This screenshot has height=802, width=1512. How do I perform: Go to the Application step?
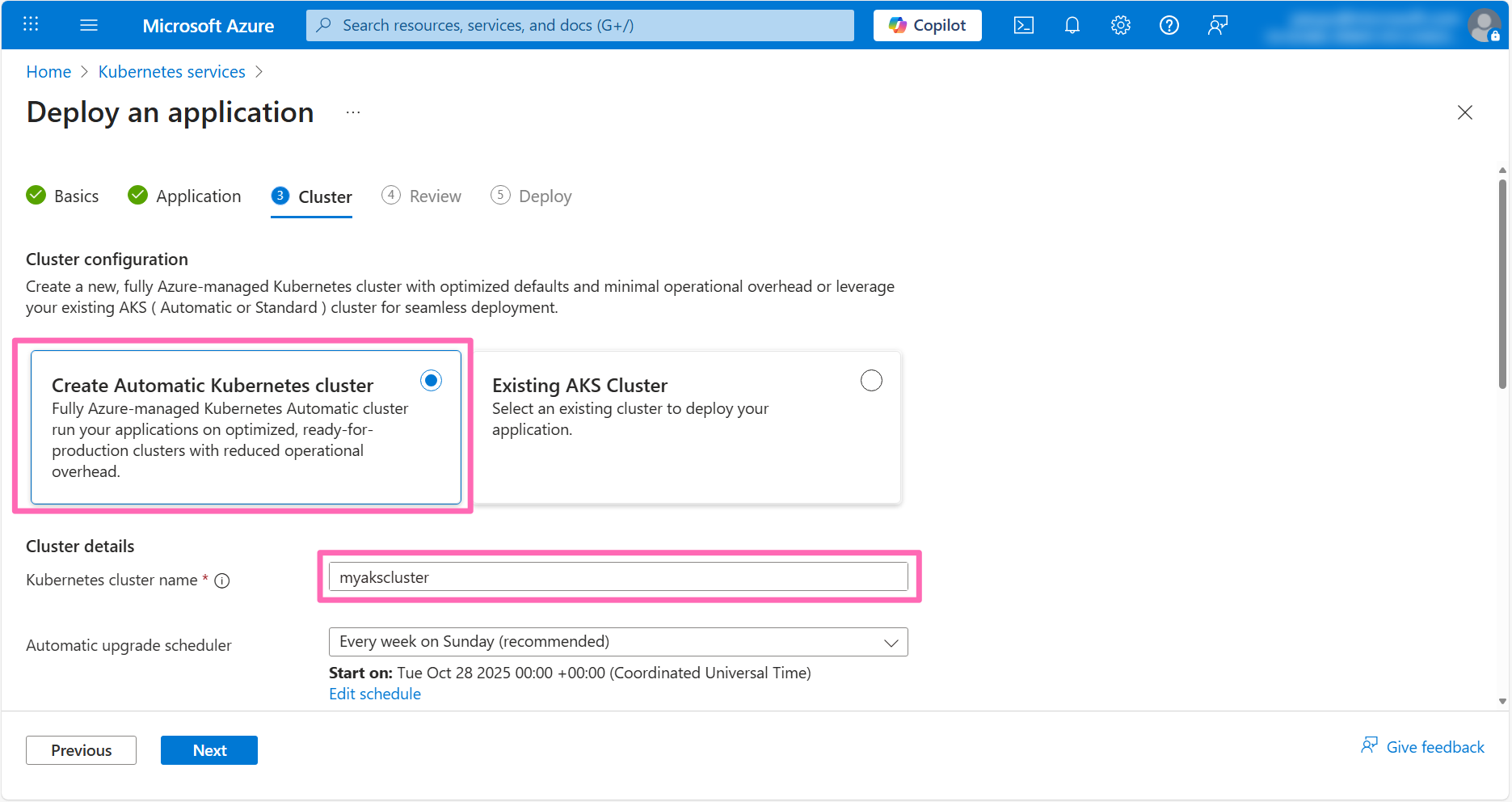pos(198,196)
